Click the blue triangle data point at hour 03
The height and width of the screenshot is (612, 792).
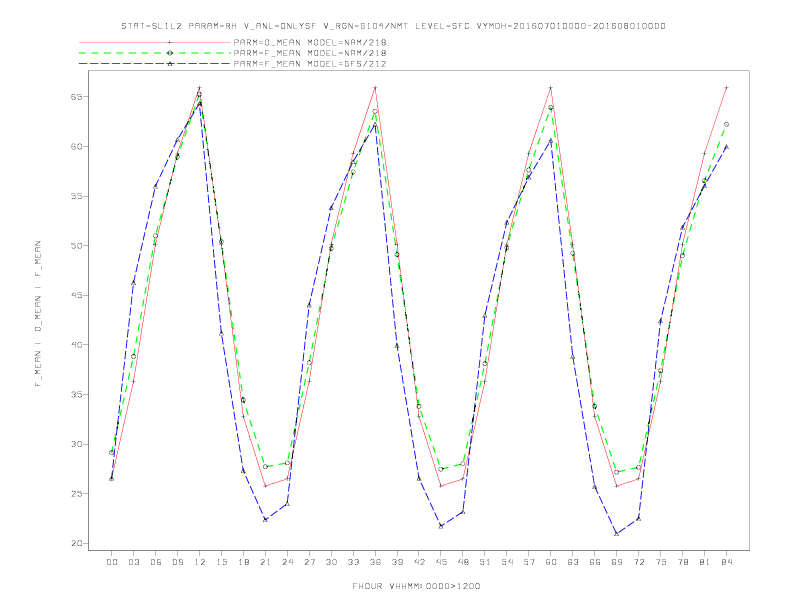(x=133, y=283)
